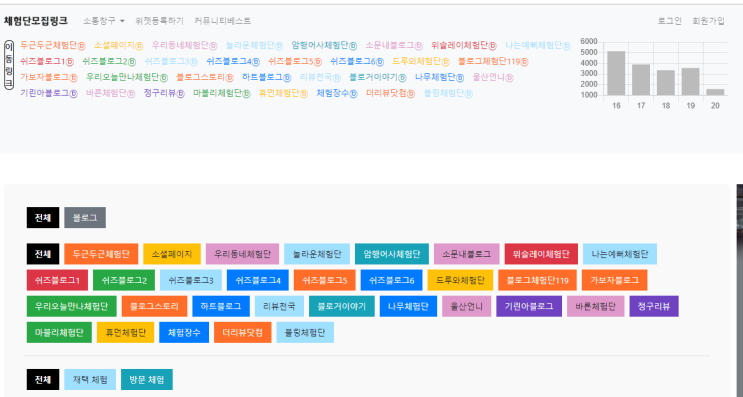The height and width of the screenshot is (397, 743).
Task: Open the 가보자블로그ⓑ text link
Action: click(49, 77)
